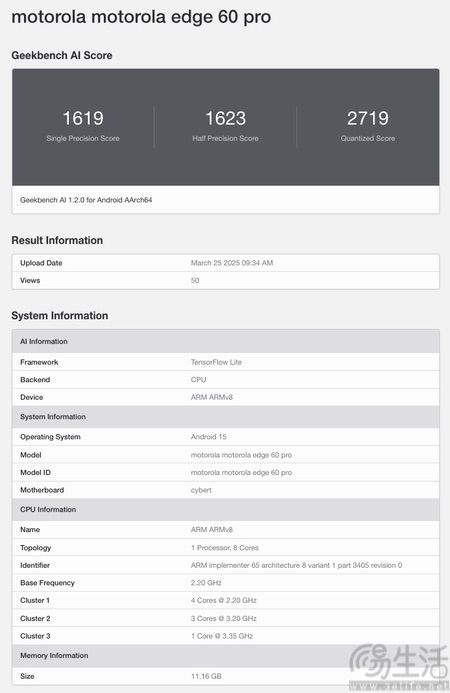Select the 'Geekbench AI Score' heading
The width and height of the screenshot is (450, 693).
click(62, 55)
